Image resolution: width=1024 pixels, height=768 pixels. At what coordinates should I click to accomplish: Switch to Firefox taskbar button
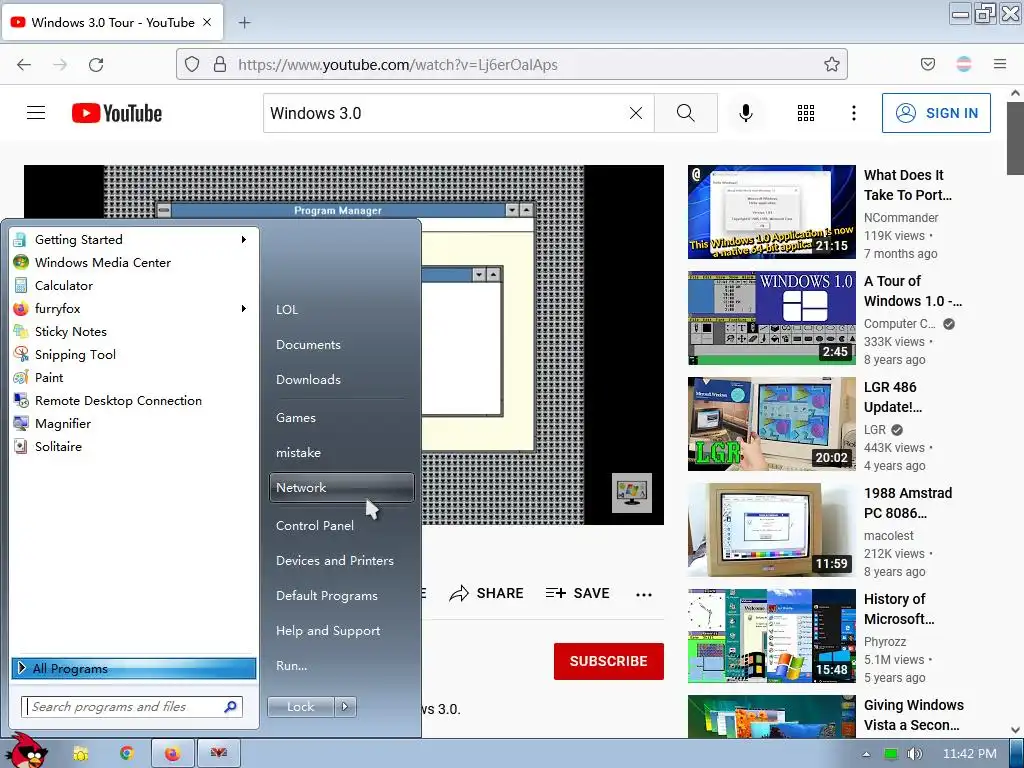pyautogui.click(x=172, y=754)
